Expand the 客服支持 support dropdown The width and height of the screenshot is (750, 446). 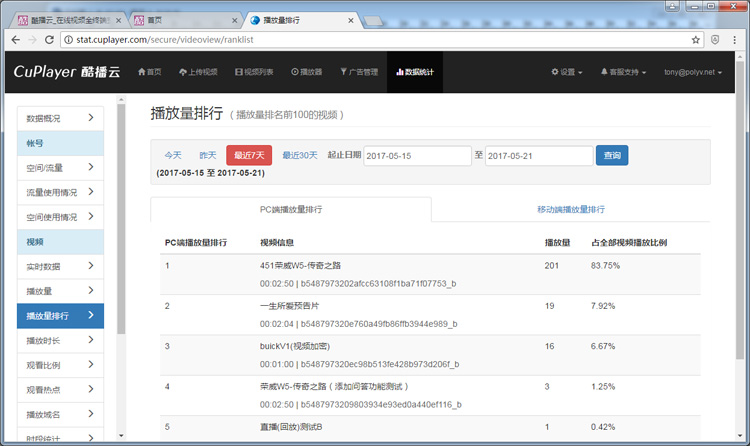click(x=623, y=72)
